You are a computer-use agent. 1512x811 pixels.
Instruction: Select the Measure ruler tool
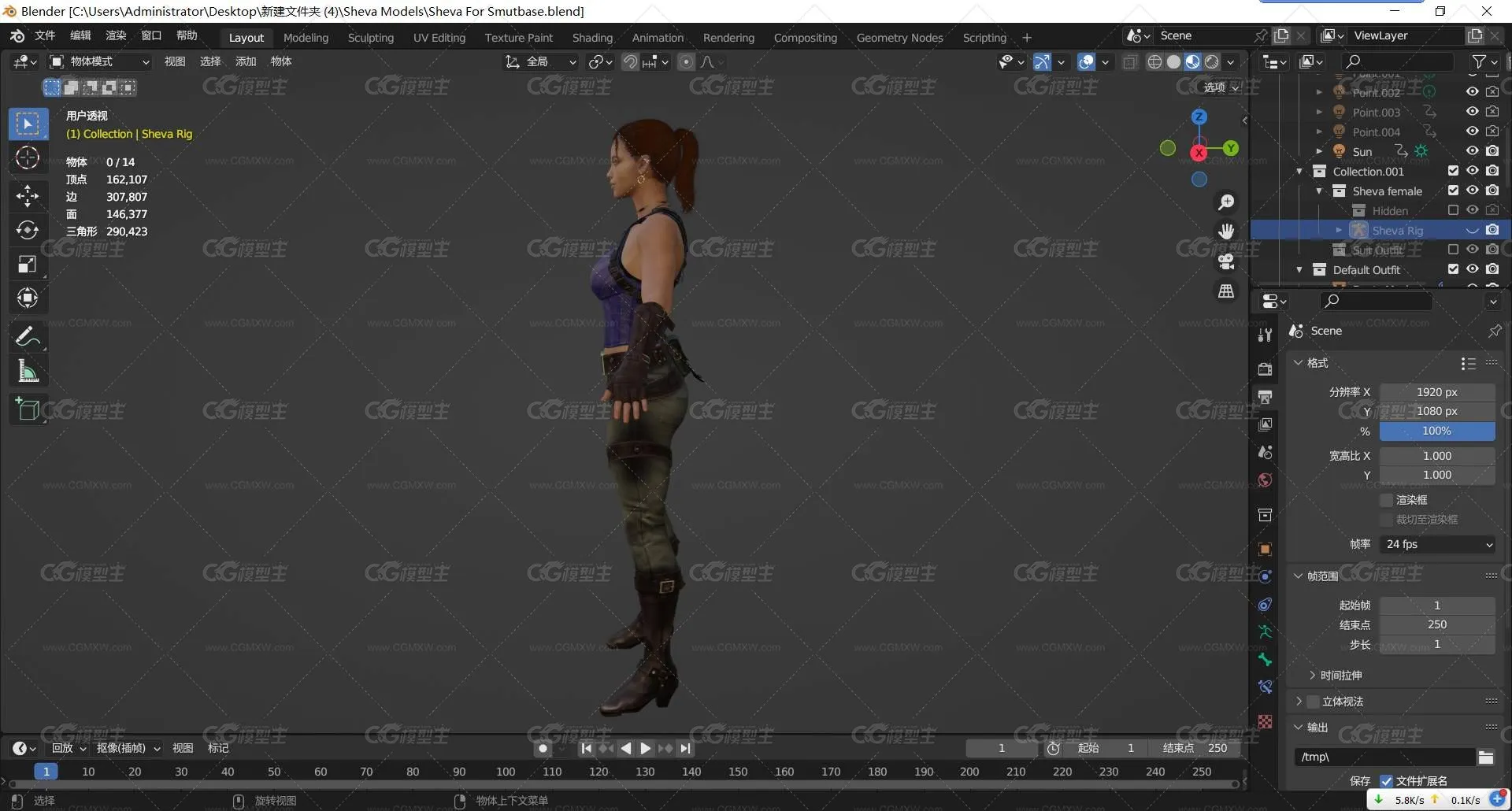pyautogui.click(x=28, y=371)
